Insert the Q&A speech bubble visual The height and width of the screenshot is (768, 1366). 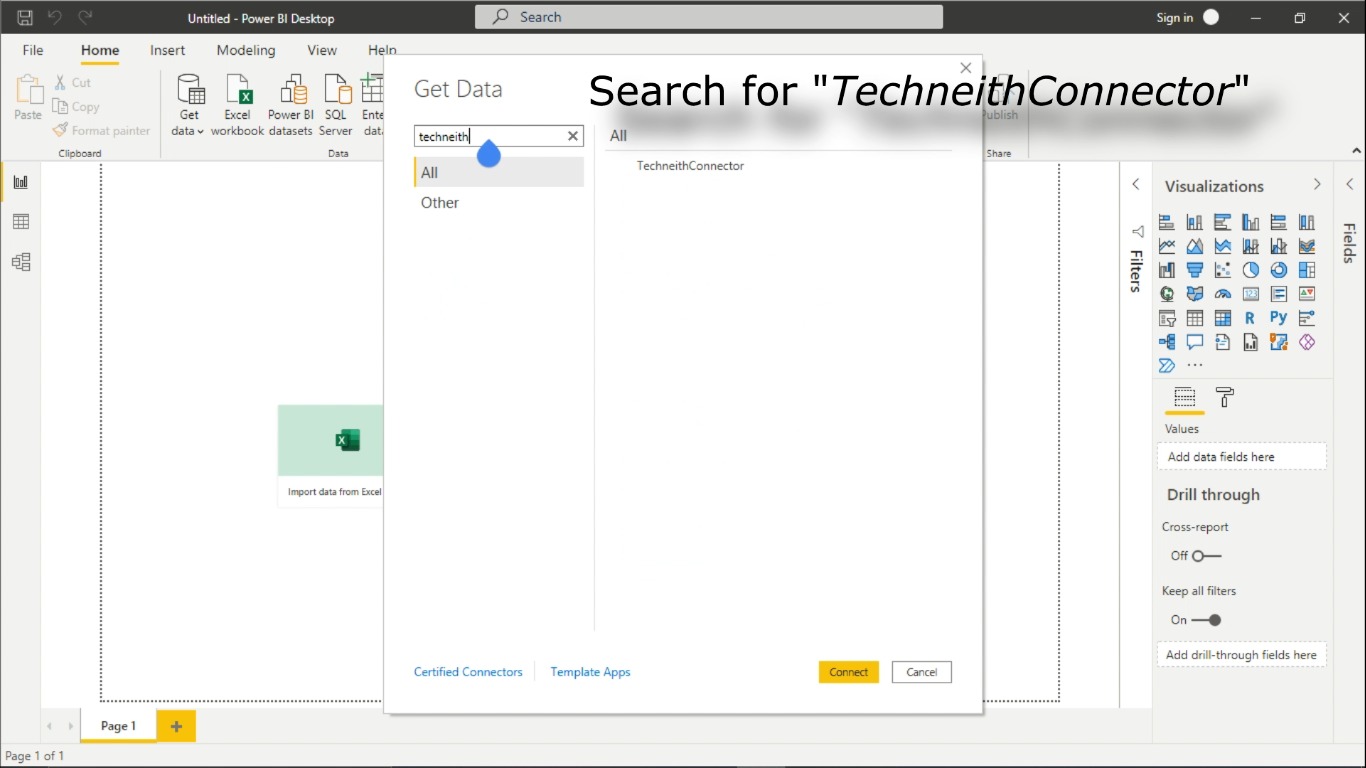coord(1195,342)
